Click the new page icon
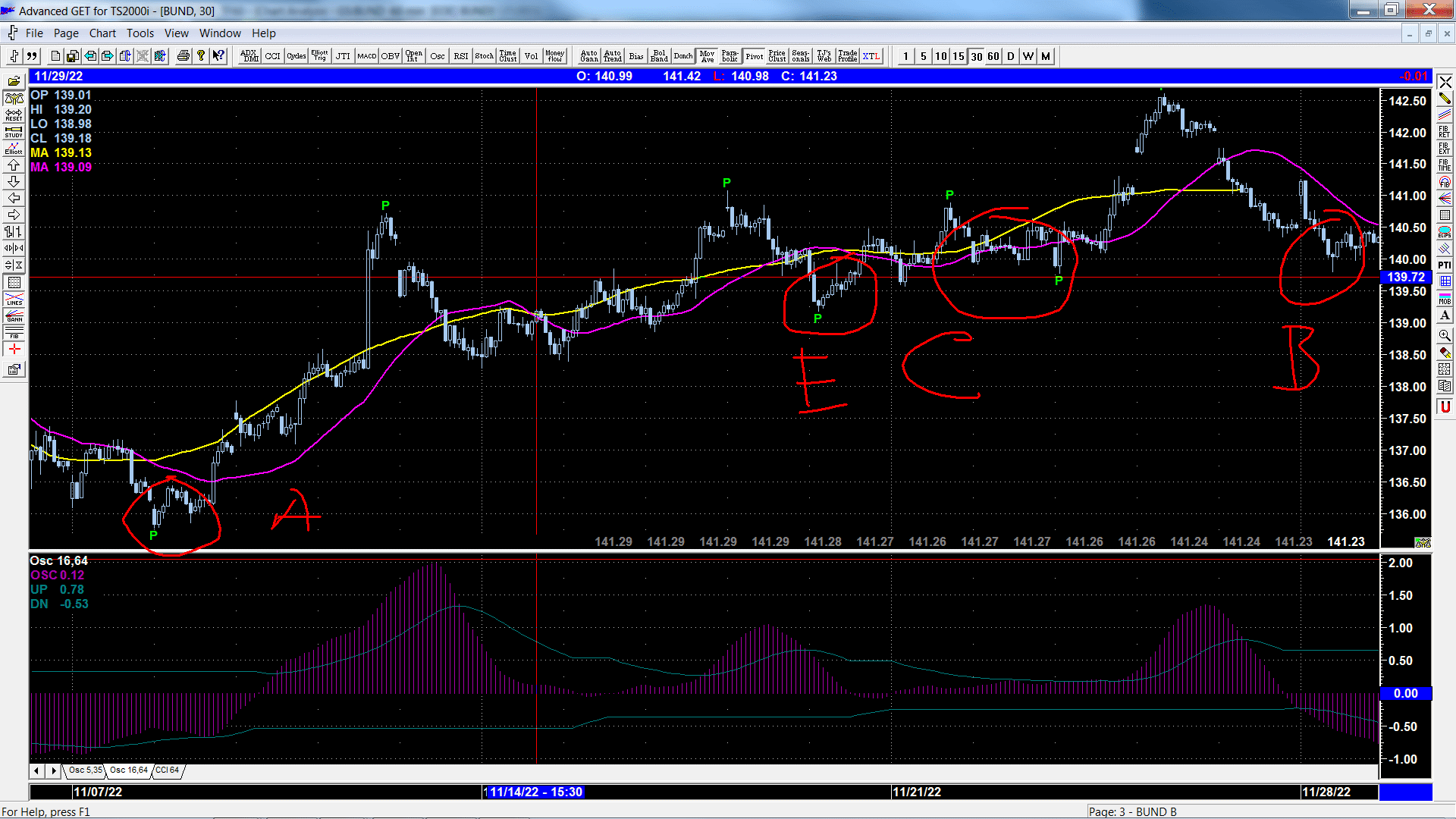1456x819 pixels. 55,56
